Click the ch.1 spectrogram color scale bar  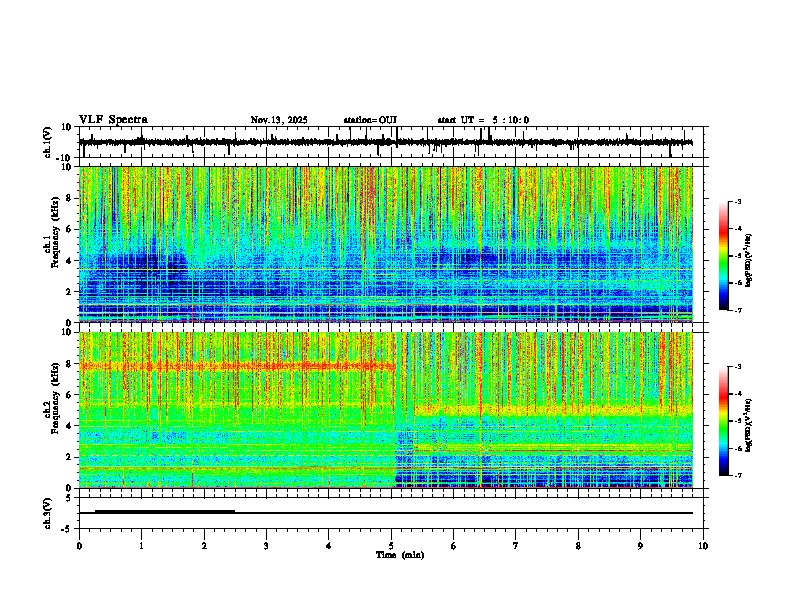[x=724, y=256]
